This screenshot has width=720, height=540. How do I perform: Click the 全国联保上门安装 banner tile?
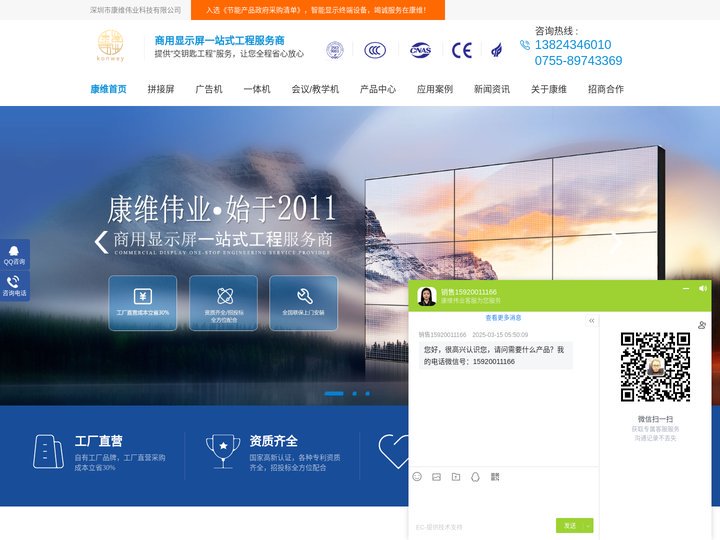[303, 303]
